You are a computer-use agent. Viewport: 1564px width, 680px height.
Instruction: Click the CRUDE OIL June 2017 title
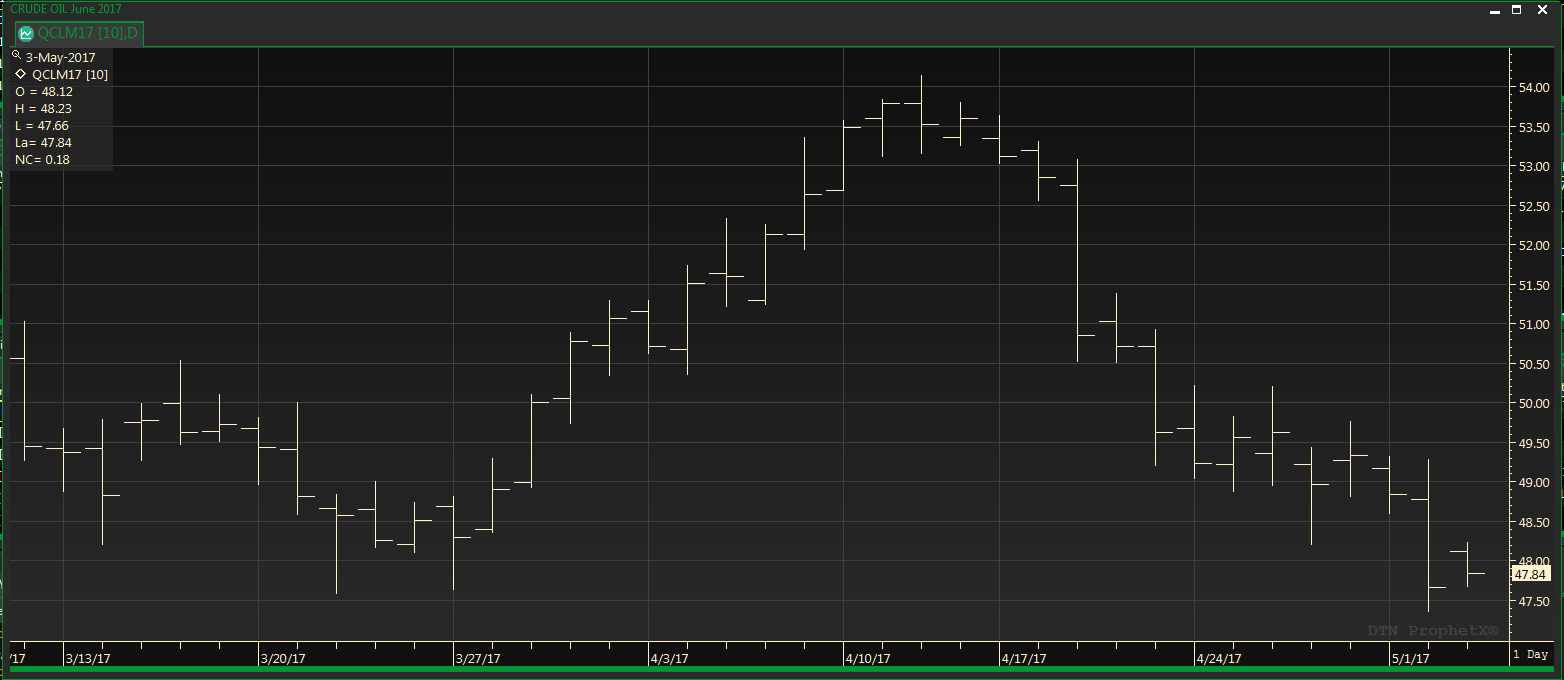pos(66,9)
